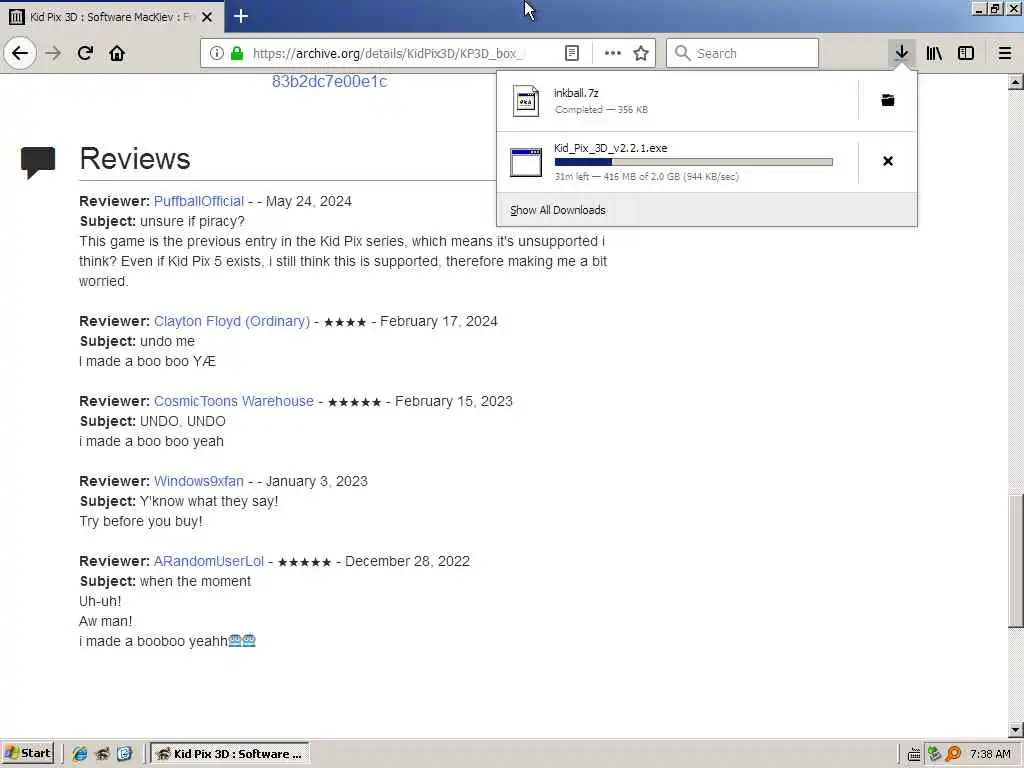Click the green secure connection padlock
Screen dimensions: 1024x768
[x=237, y=53]
